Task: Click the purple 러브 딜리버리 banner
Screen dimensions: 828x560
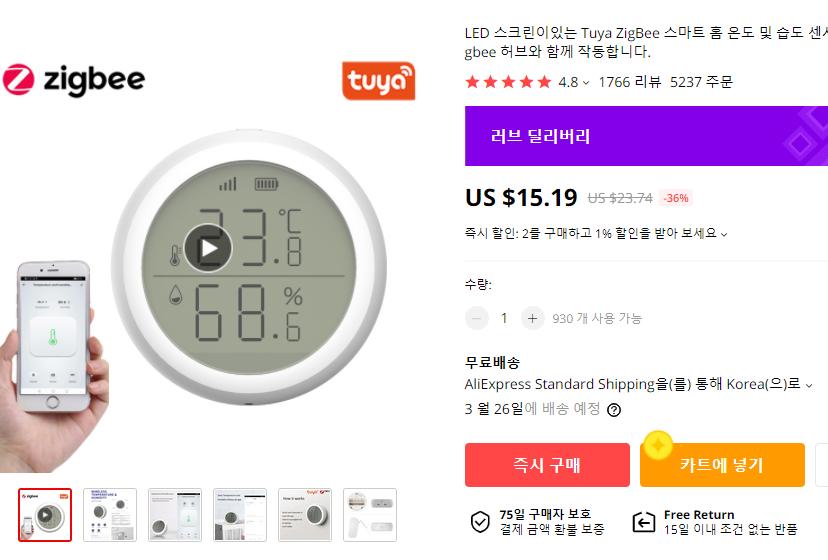Action: [x=646, y=136]
